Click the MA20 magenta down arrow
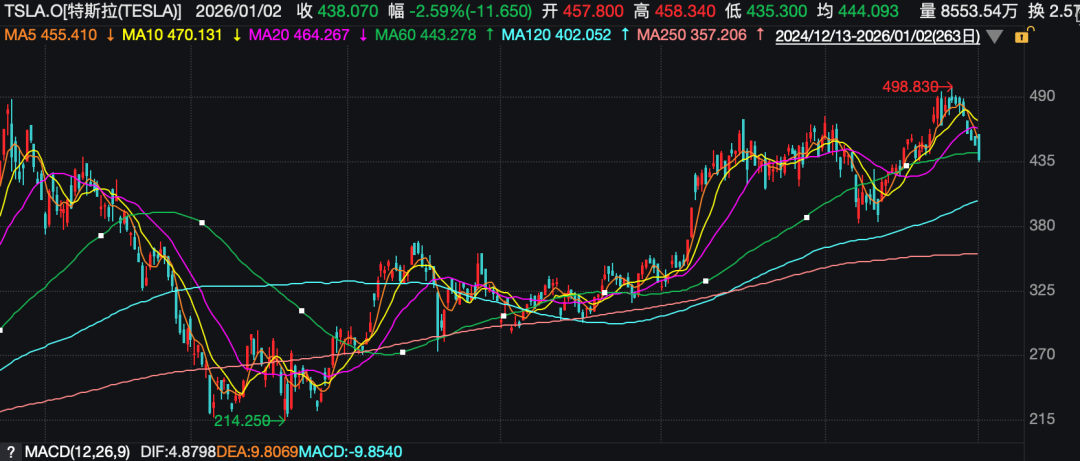Image resolution: width=1080 pixels, height=461 pixels. [361, 35]
